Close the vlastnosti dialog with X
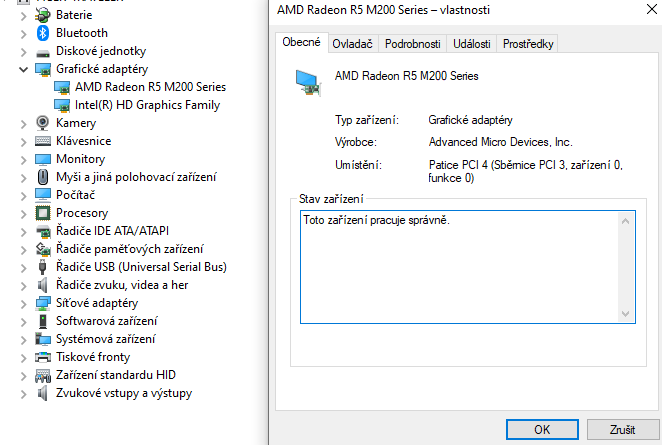This screenshot has width=662, height=445. 652,9
